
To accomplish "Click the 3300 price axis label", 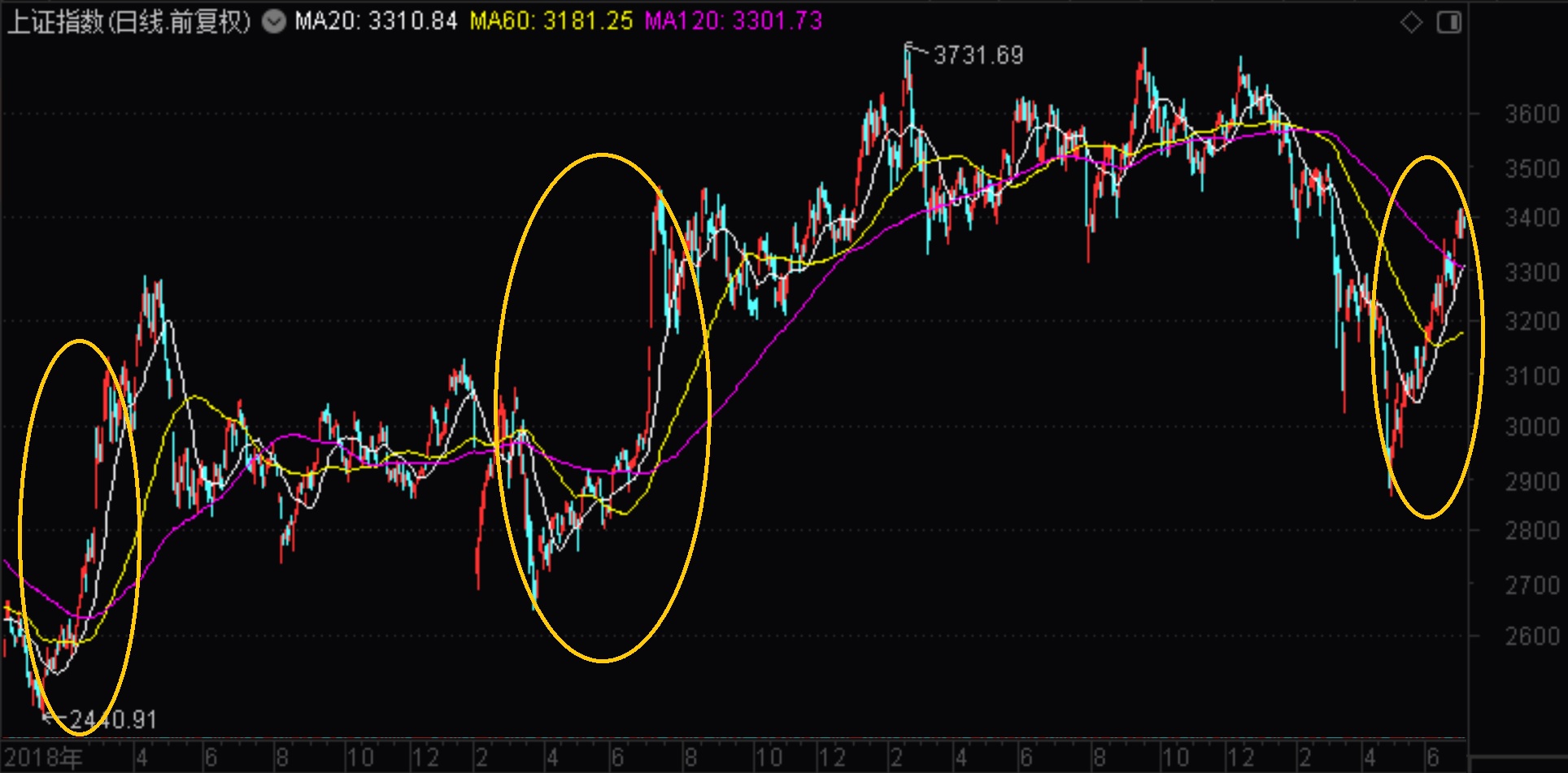I will tap(1532, 272).
